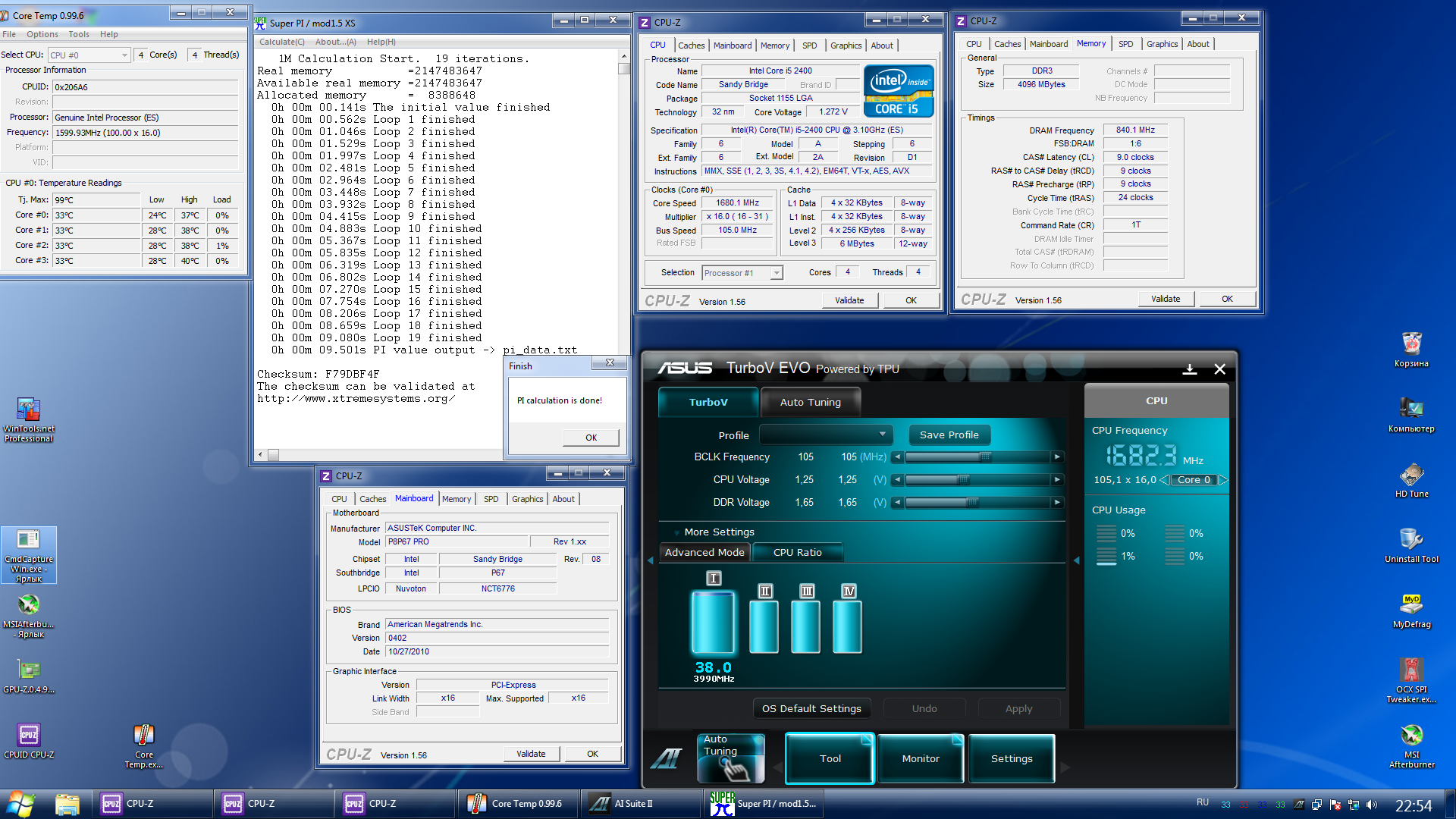The image size is (1456, 819).
Task: Switch to Advanced Mode tab
Action: (x=704, y=552)
